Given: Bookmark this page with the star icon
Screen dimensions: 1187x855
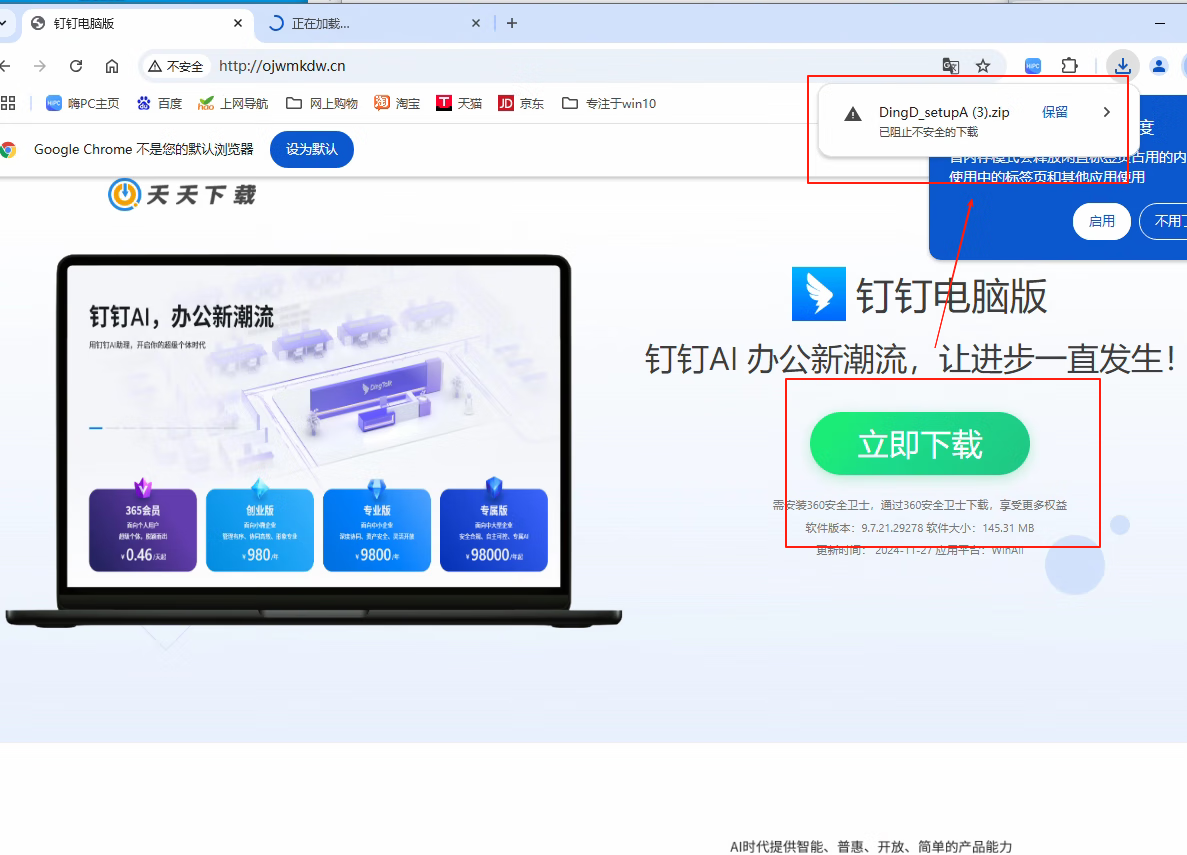Looking at the screenshot, I should click(983, 66).
